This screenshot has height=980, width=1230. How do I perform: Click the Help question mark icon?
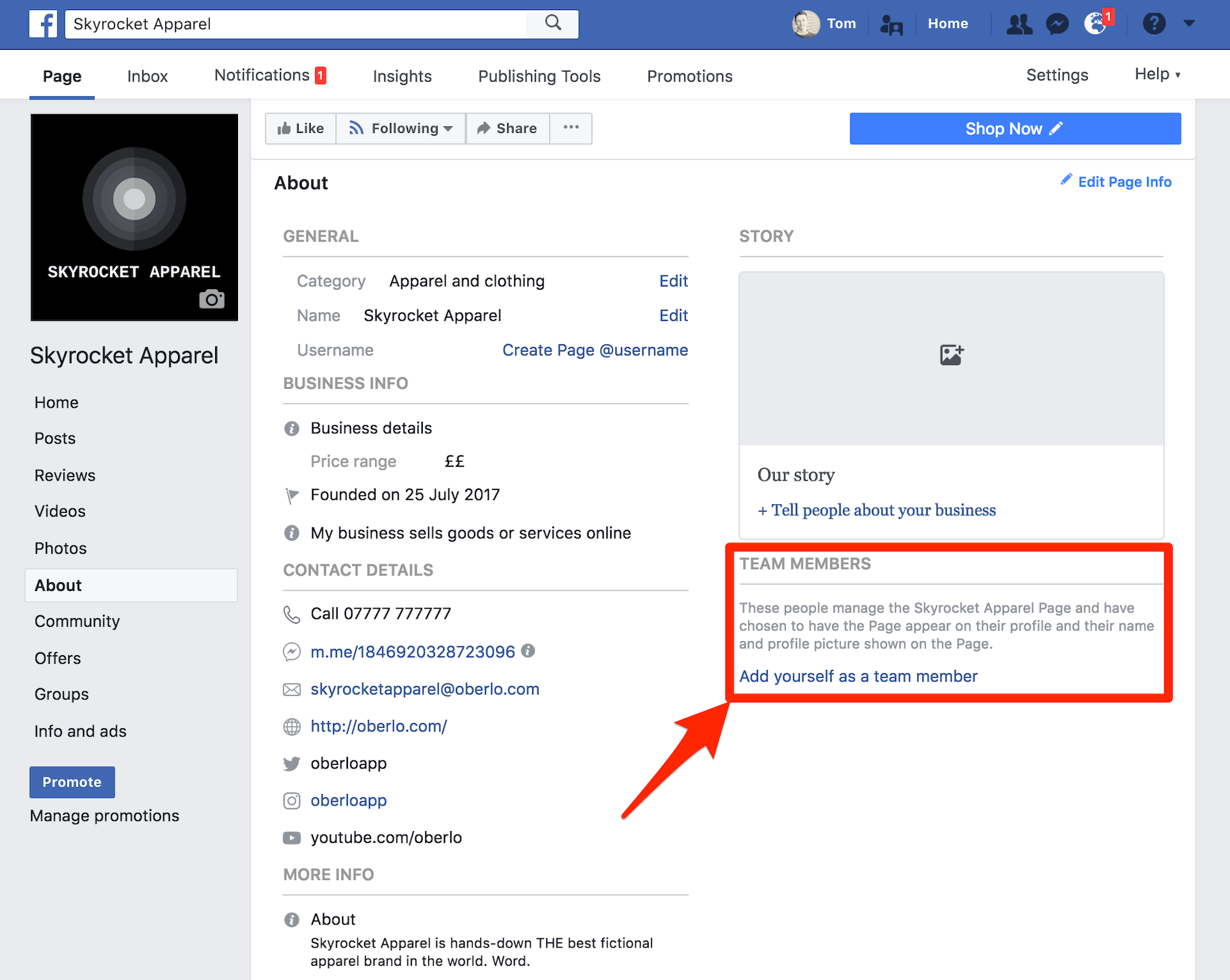click(1154, 24)
